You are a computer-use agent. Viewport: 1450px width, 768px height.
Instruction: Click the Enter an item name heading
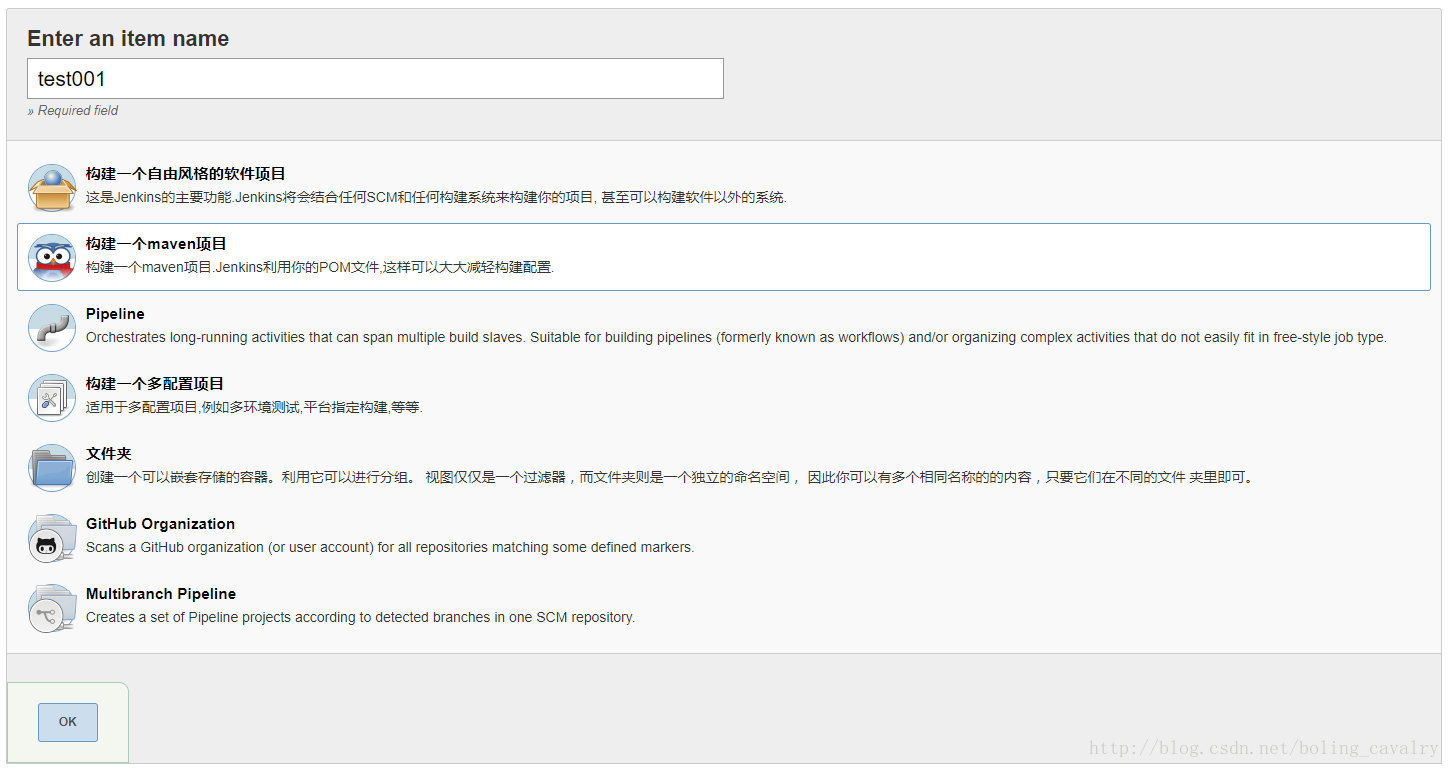(x=128, y=39)
